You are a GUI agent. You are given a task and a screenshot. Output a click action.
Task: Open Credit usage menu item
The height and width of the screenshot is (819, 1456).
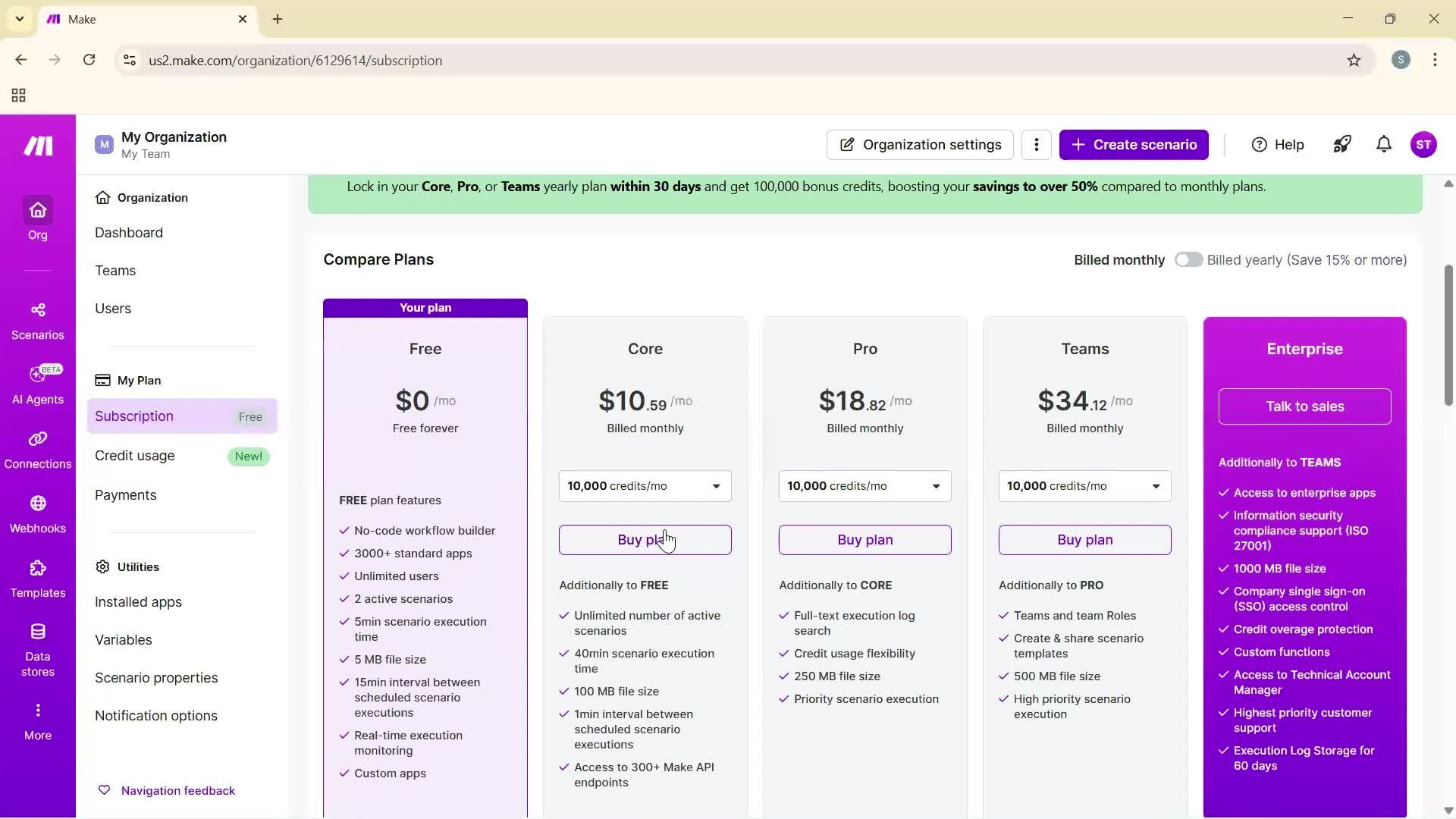135,456
